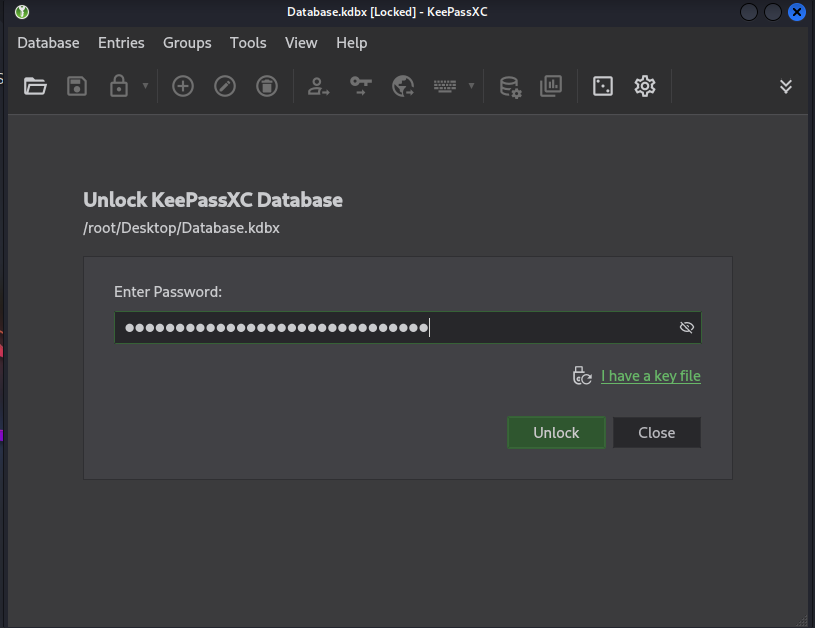Image resolution: width=815 pixels, height=628 pixels.
Task: Click the database path /root/Desktop/Database.kdbx
Action: pos(181,228)
